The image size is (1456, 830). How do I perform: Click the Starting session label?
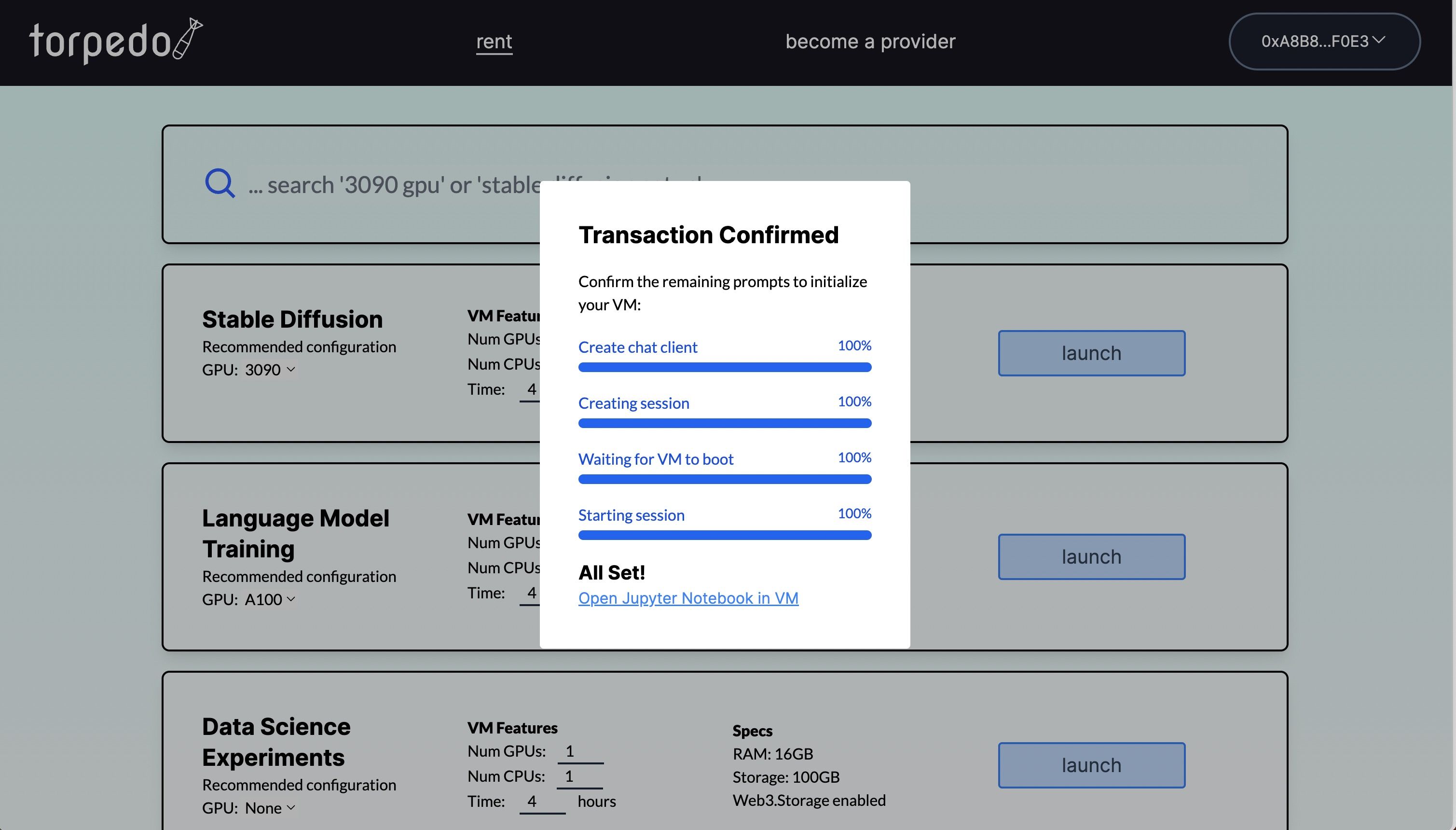coord(632,515)
